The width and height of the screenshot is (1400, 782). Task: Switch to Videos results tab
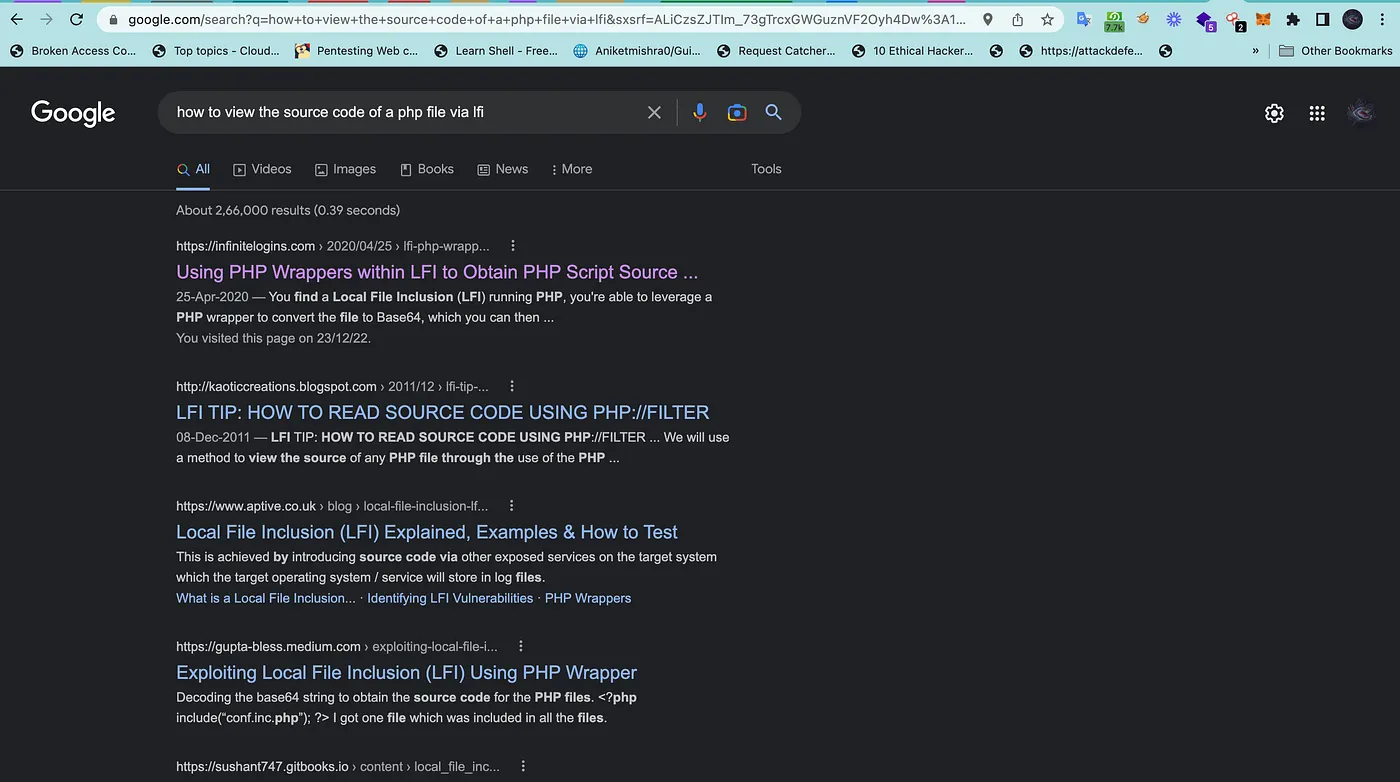pyautogui.click(x=262, y=169)
